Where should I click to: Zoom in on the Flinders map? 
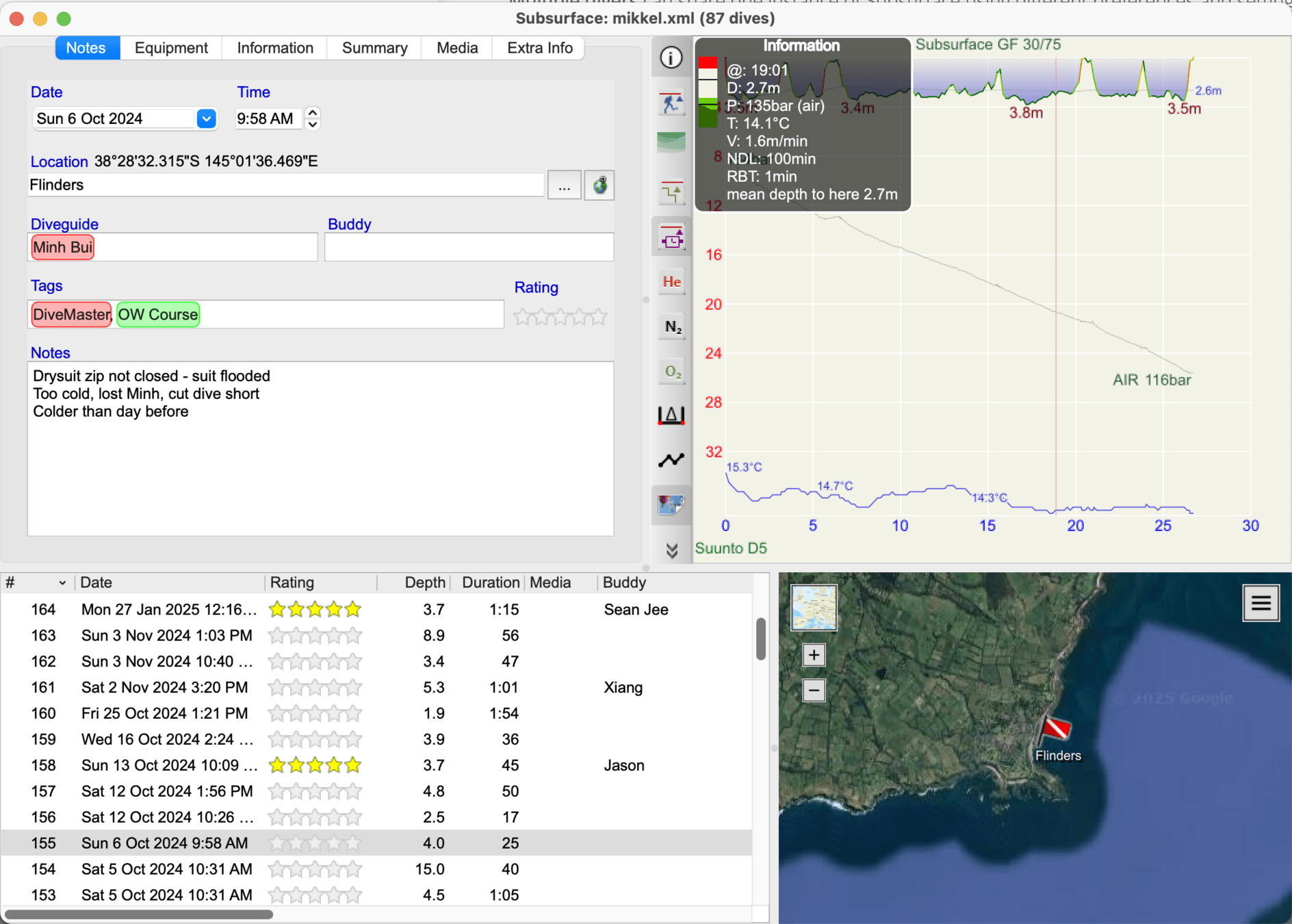814,655
